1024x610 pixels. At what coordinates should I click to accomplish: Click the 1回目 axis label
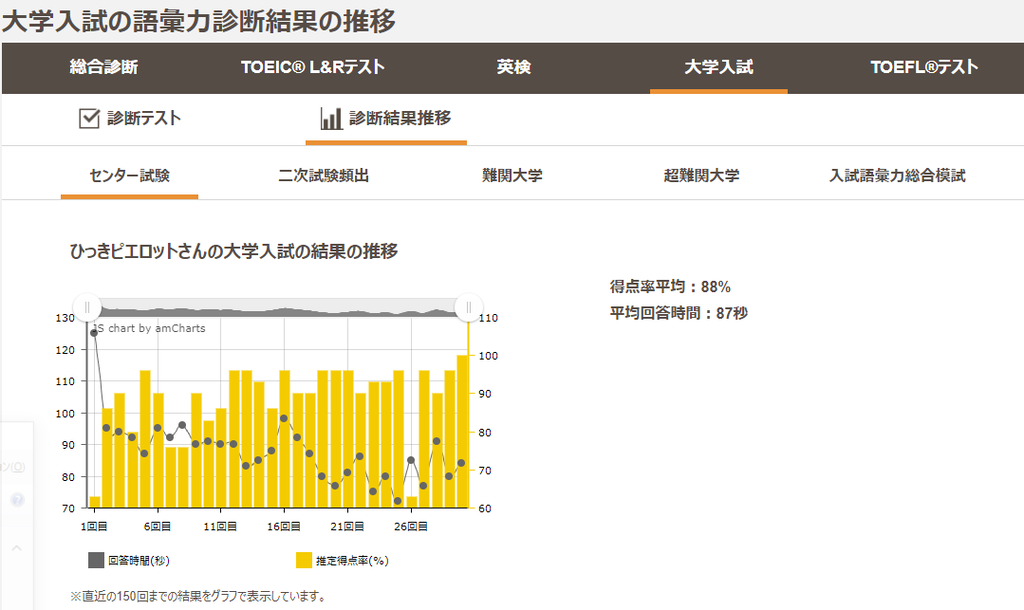pyautogui.click(x=94, y=526)
